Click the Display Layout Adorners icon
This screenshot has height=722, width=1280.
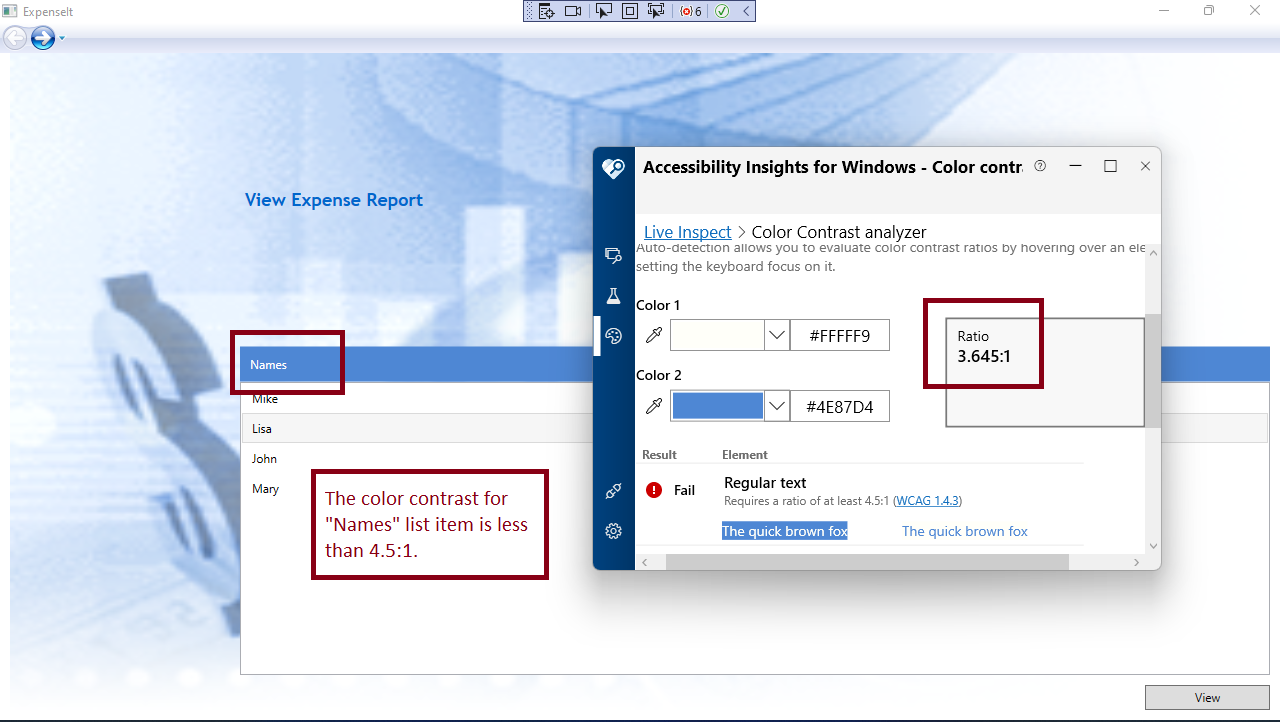[x=628, y=11]
